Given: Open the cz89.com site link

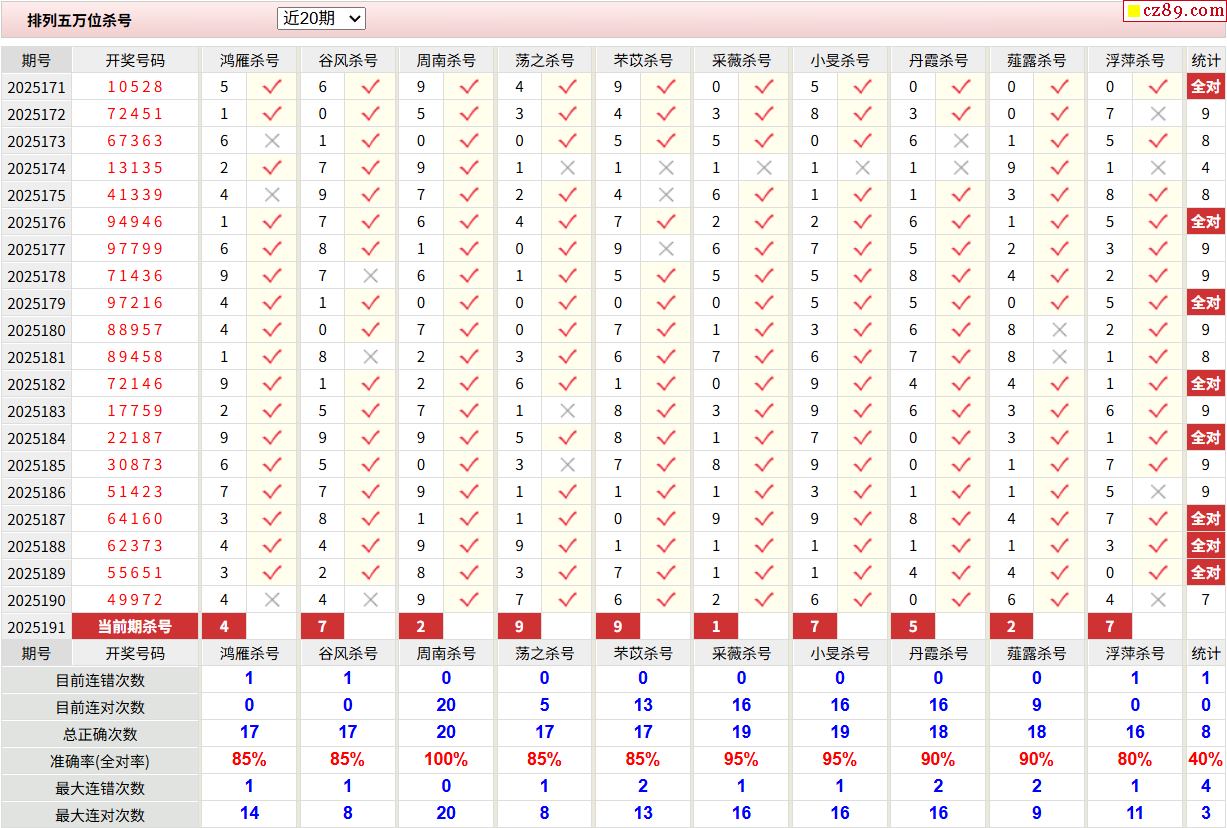Looking at the screenshot, I should click(x=1176, y=11).
